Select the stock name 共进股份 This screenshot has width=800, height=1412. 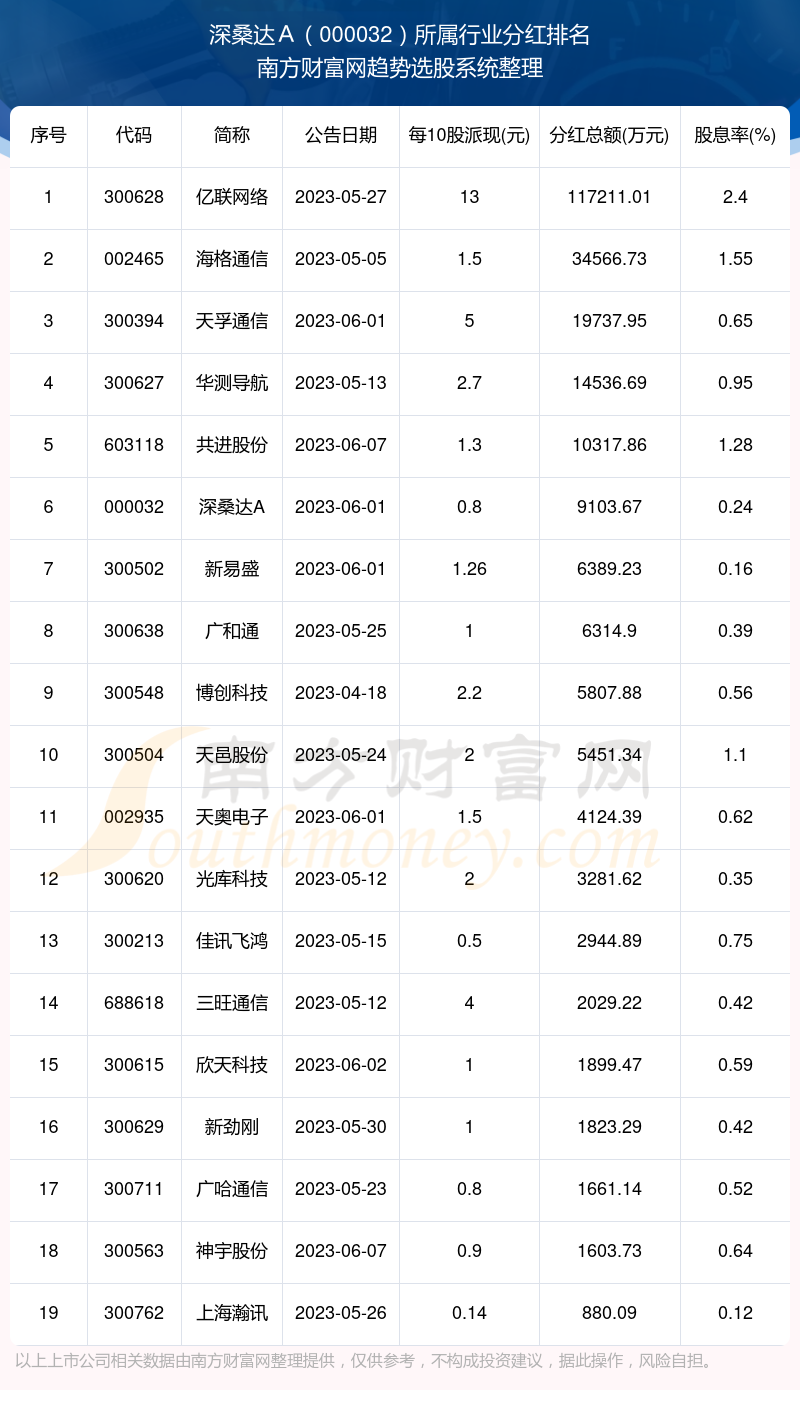[x=232, y=445]
